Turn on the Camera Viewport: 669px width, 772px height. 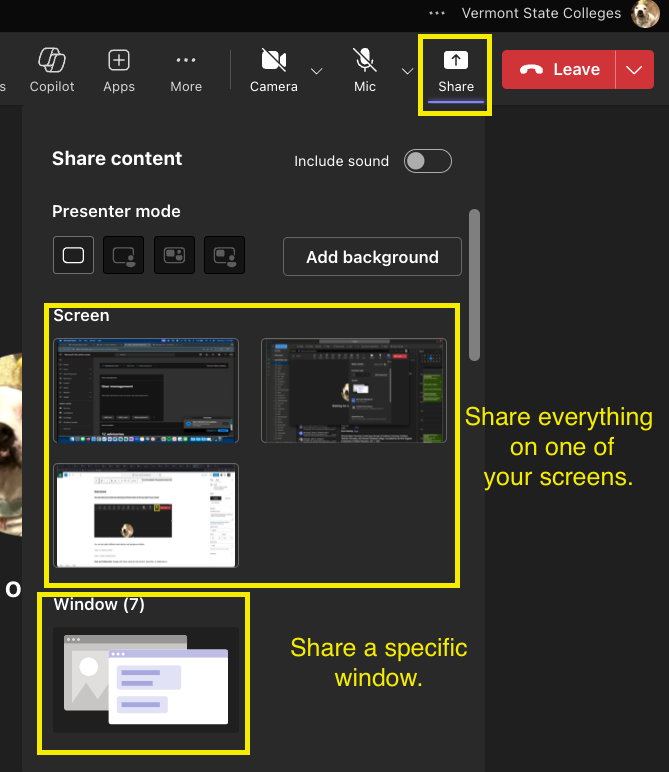pyautogui.click(x=273, y=69)
